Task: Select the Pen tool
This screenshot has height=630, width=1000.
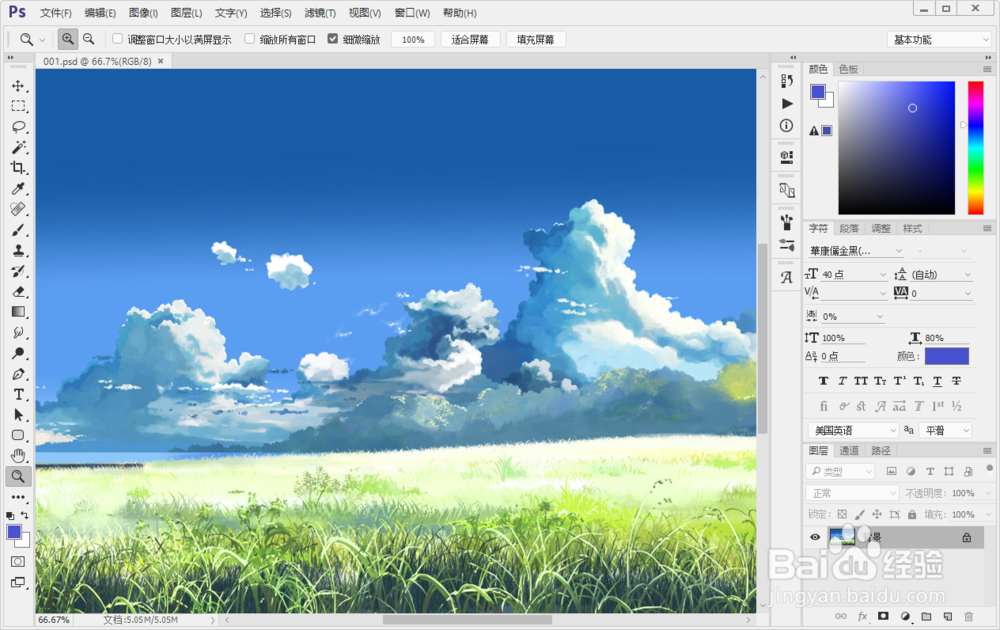Action: pyautogui.click(x=18, y=374)
